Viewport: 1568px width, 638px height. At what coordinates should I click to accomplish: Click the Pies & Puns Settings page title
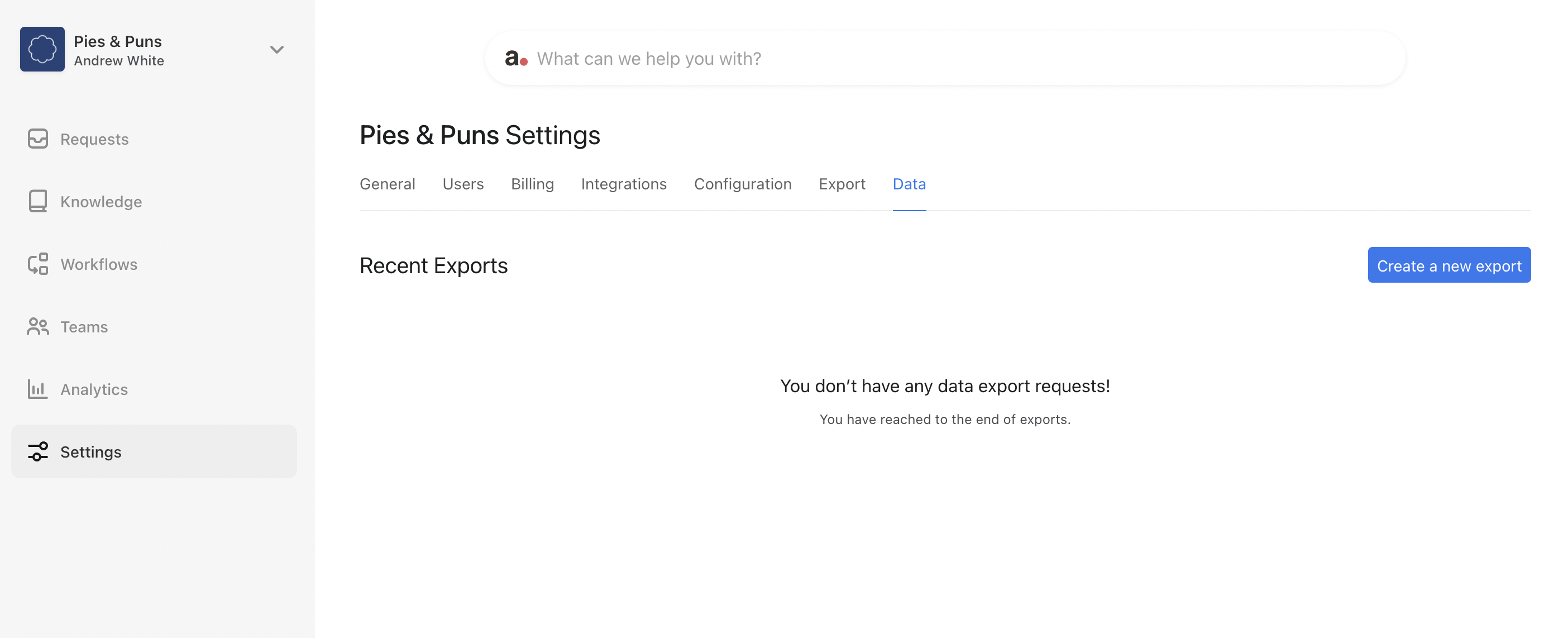[x=480, y=136]
